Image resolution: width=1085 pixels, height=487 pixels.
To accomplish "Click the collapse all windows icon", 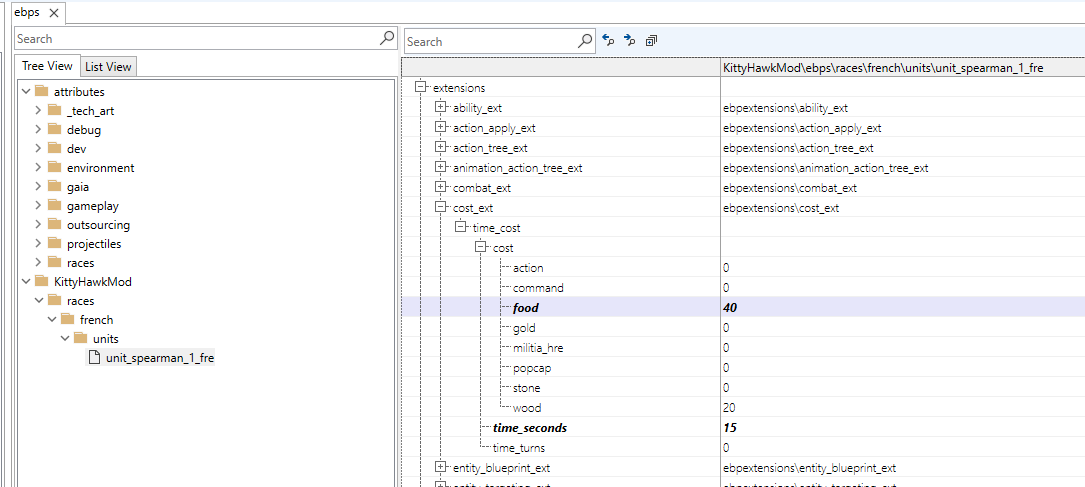I will tap(650, 41).
